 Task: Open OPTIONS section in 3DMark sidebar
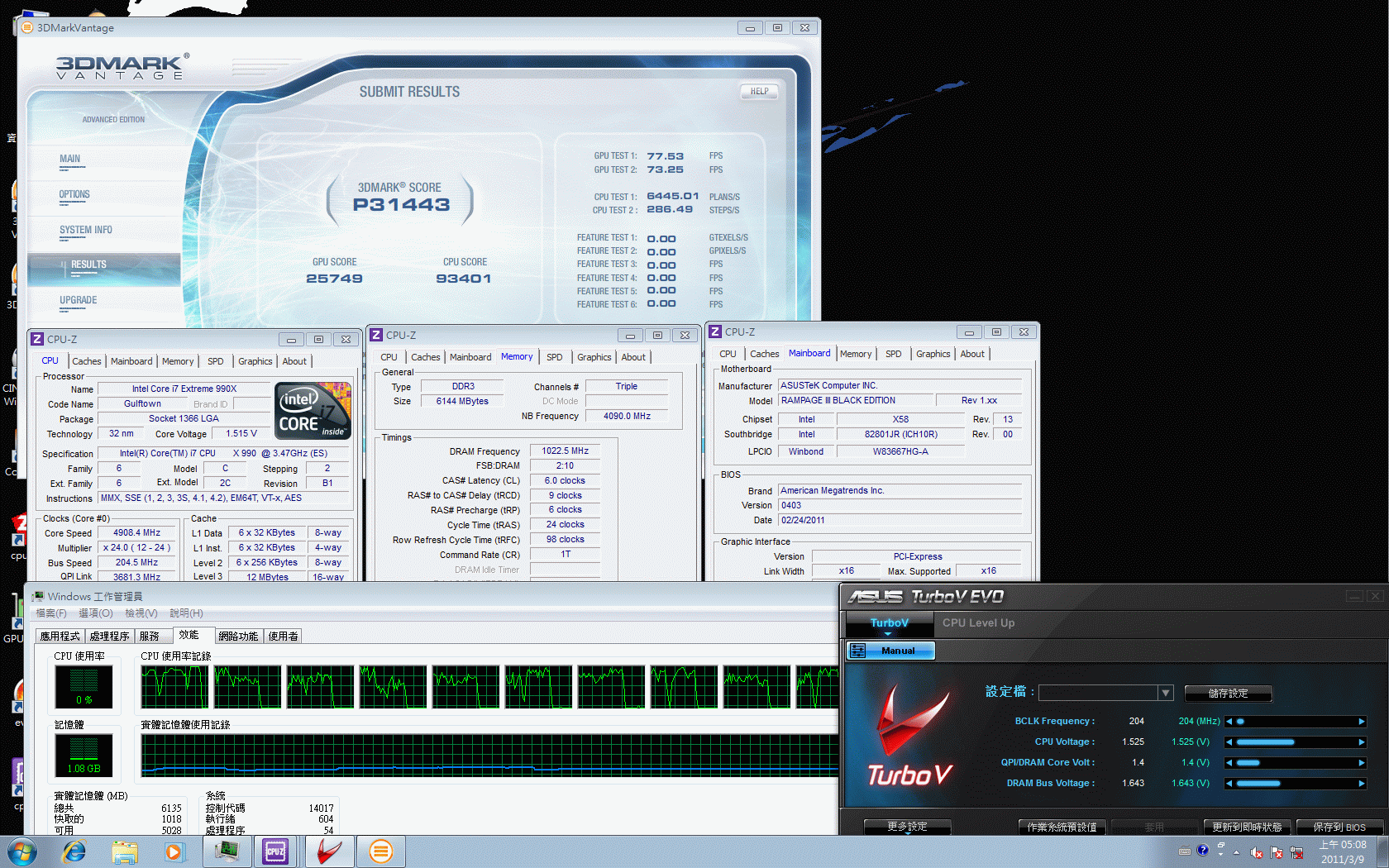tap(74, 194)
